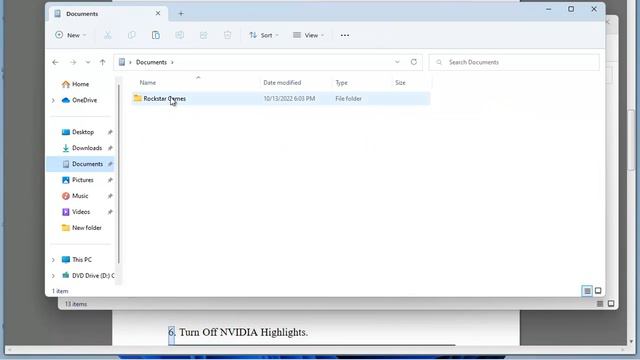Open the Sort dropdown
The image size is (640, 360).
[x=264, y=35]
